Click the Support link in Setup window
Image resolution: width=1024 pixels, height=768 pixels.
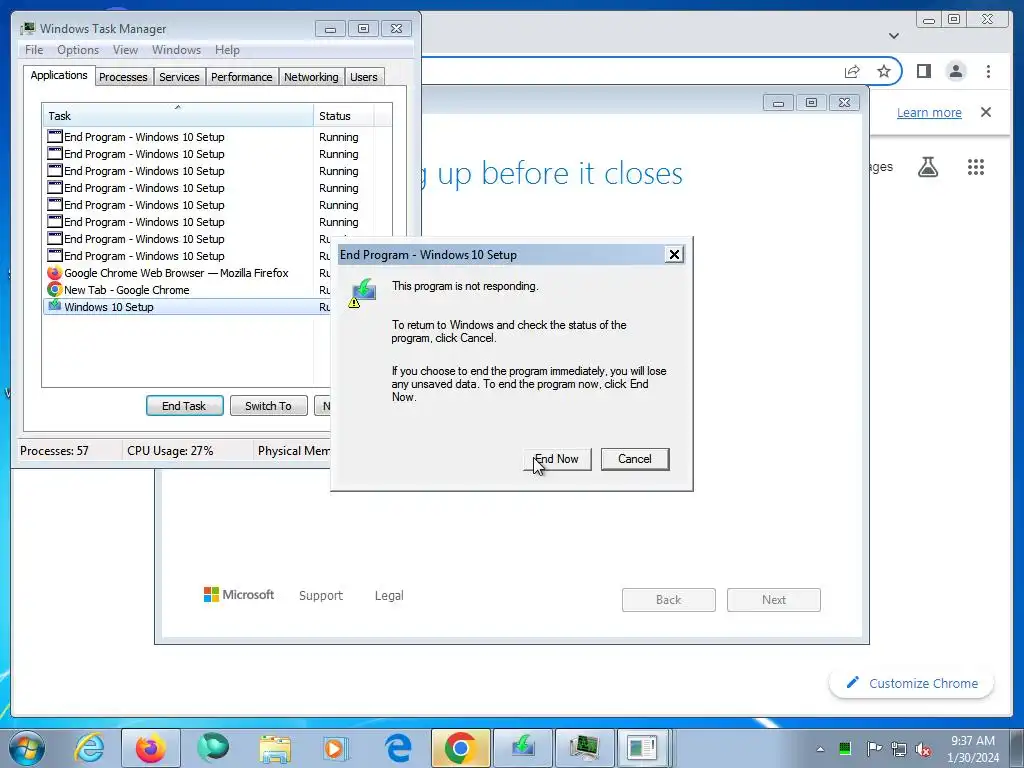point(321,596)
